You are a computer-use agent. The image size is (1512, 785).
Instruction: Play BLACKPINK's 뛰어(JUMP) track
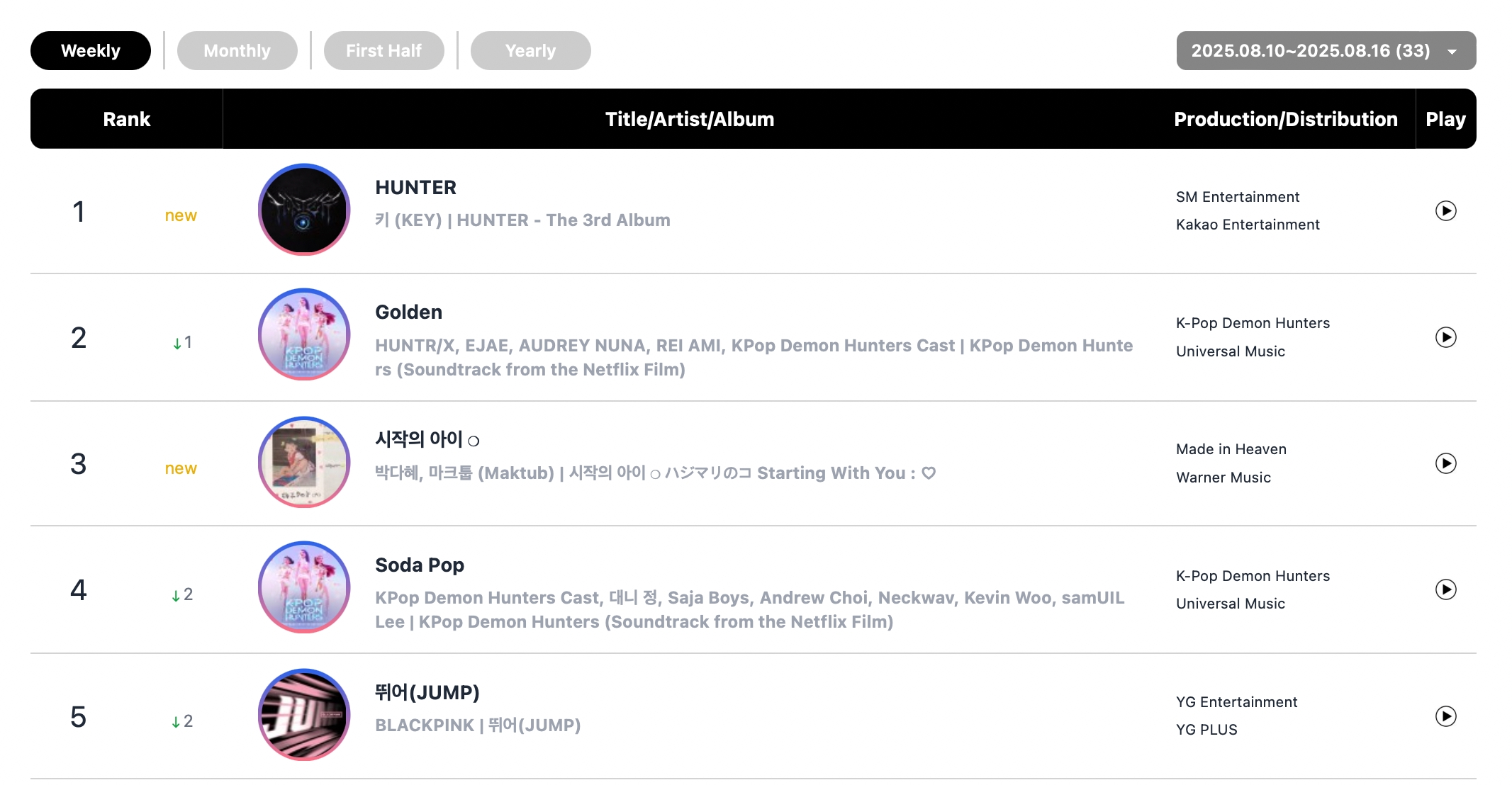(x=1445, y=716)
